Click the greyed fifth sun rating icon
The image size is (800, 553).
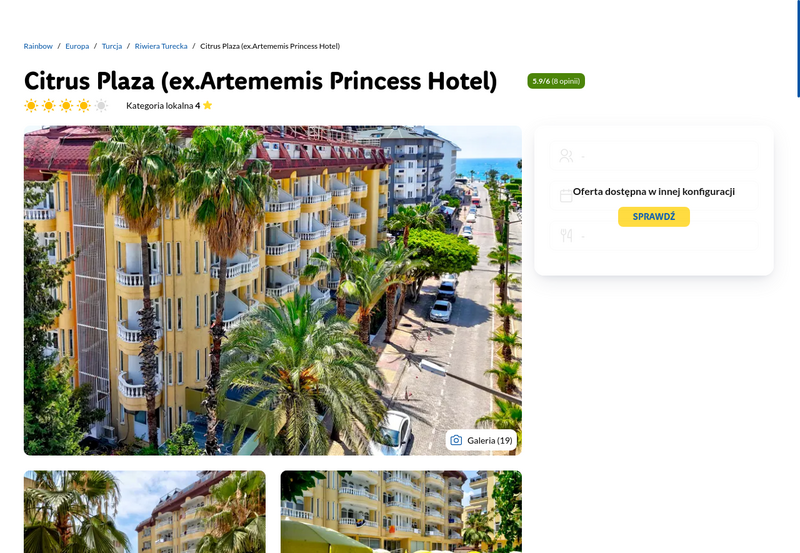tap(102, 106)
